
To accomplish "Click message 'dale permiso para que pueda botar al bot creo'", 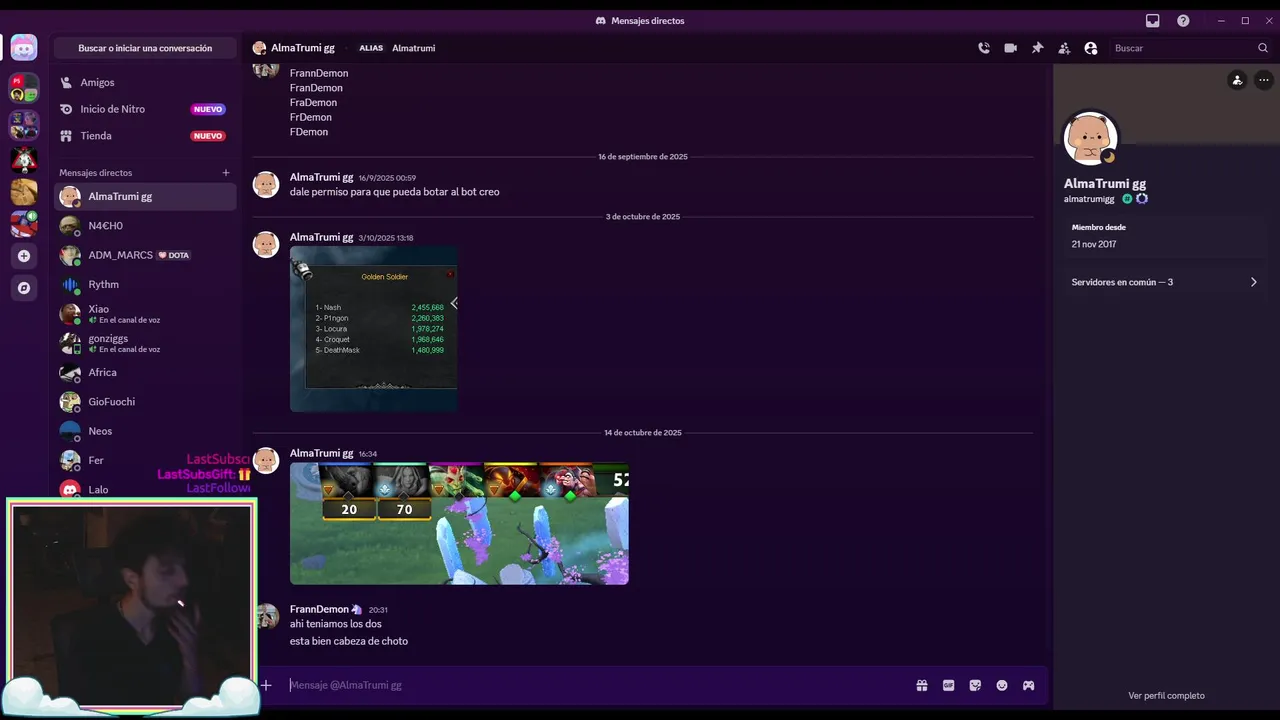I will [x=394, y=192].
